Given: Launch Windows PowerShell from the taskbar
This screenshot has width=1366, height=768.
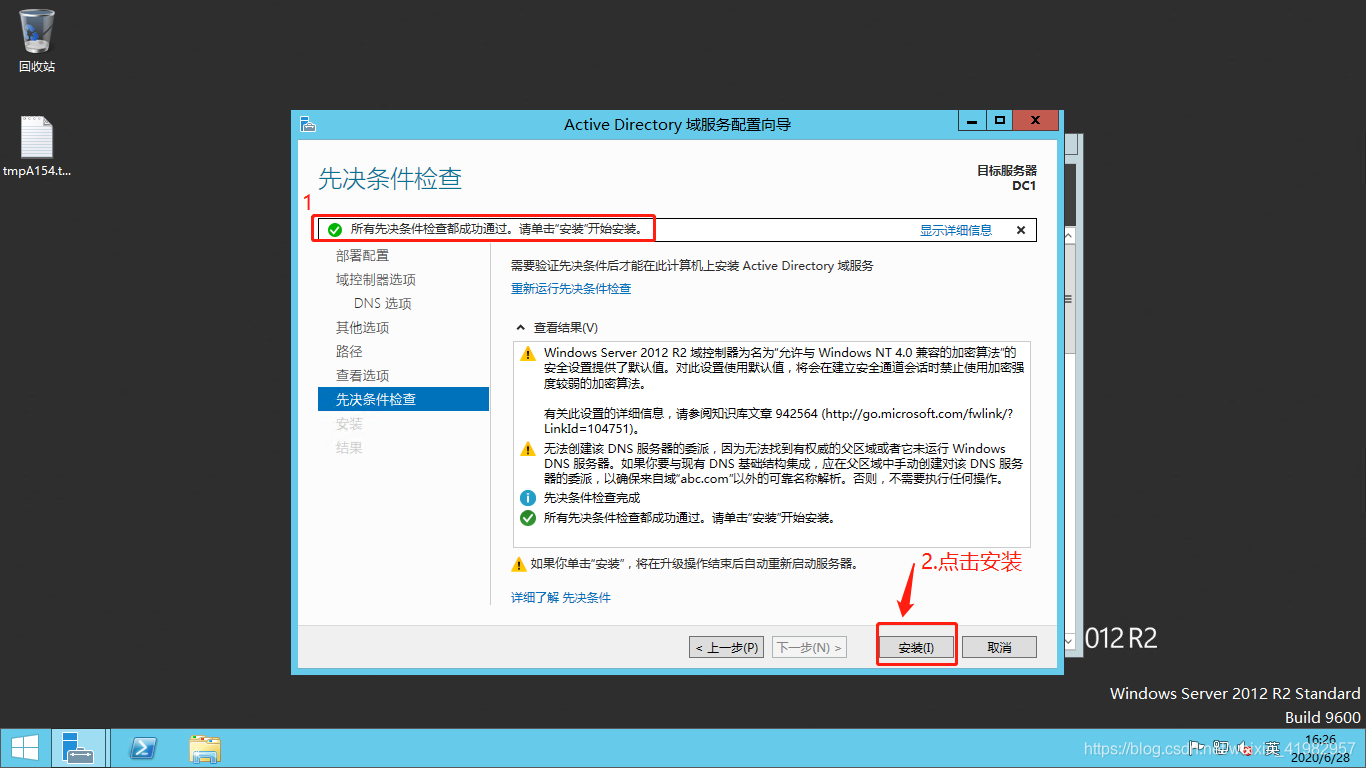Looking at the screenshot, I should coord(144,748).
